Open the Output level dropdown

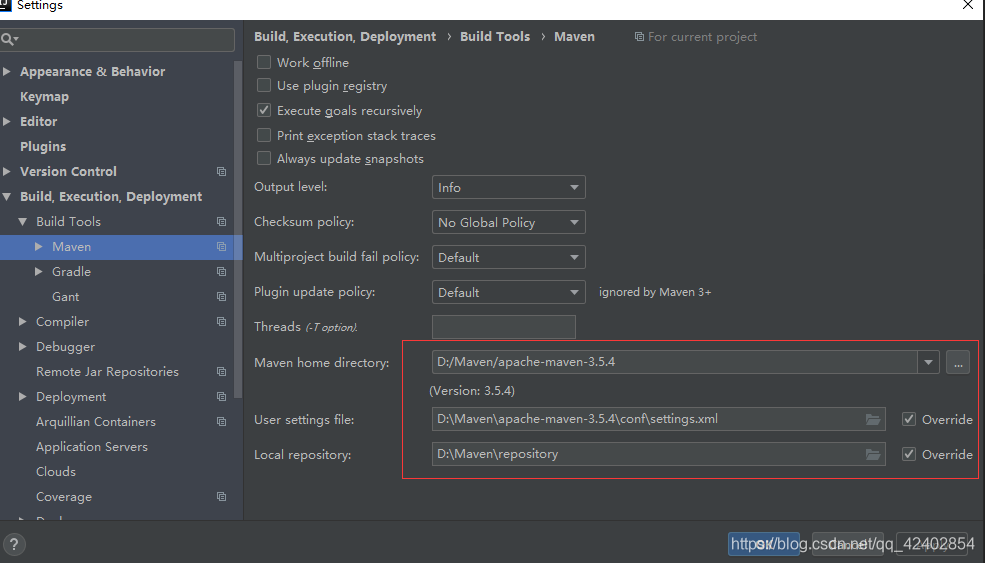click(x=509, y=187)
